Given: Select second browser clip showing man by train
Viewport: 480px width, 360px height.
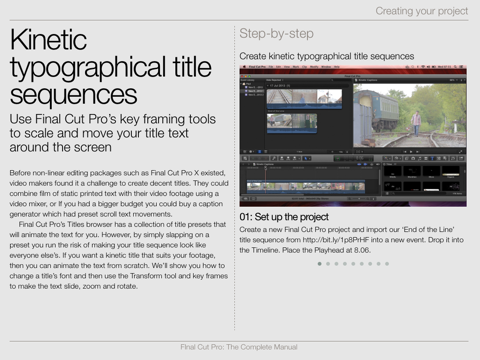Looking at the screenshot, I should (x=292, y=123).
